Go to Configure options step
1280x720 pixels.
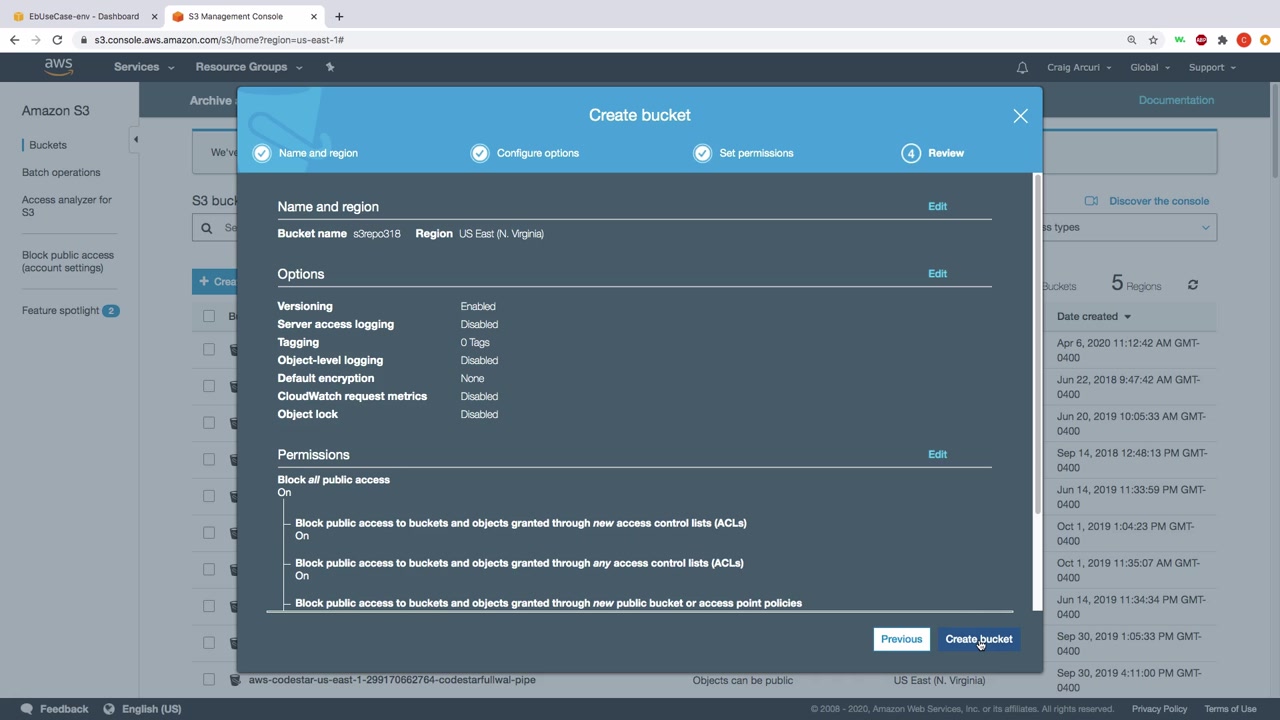tap(538, 153)
